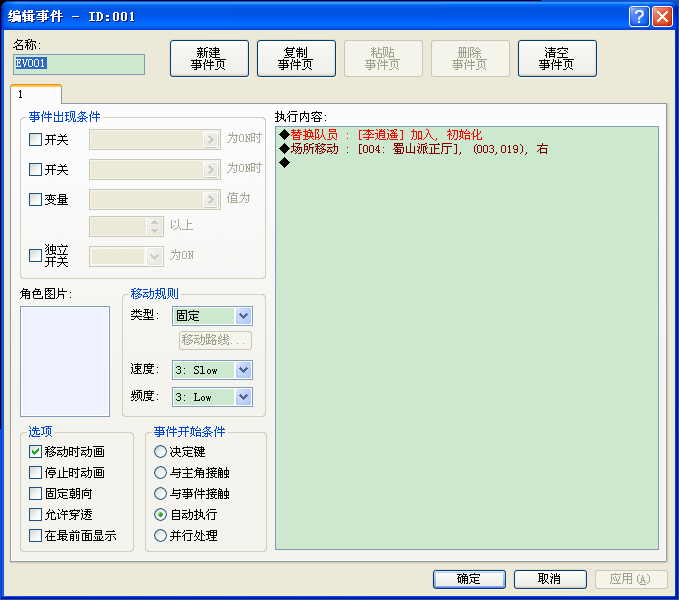This screenshot has height=600, width=679.
Task: Click the help question mark icon
Action: tap(639, 17)
